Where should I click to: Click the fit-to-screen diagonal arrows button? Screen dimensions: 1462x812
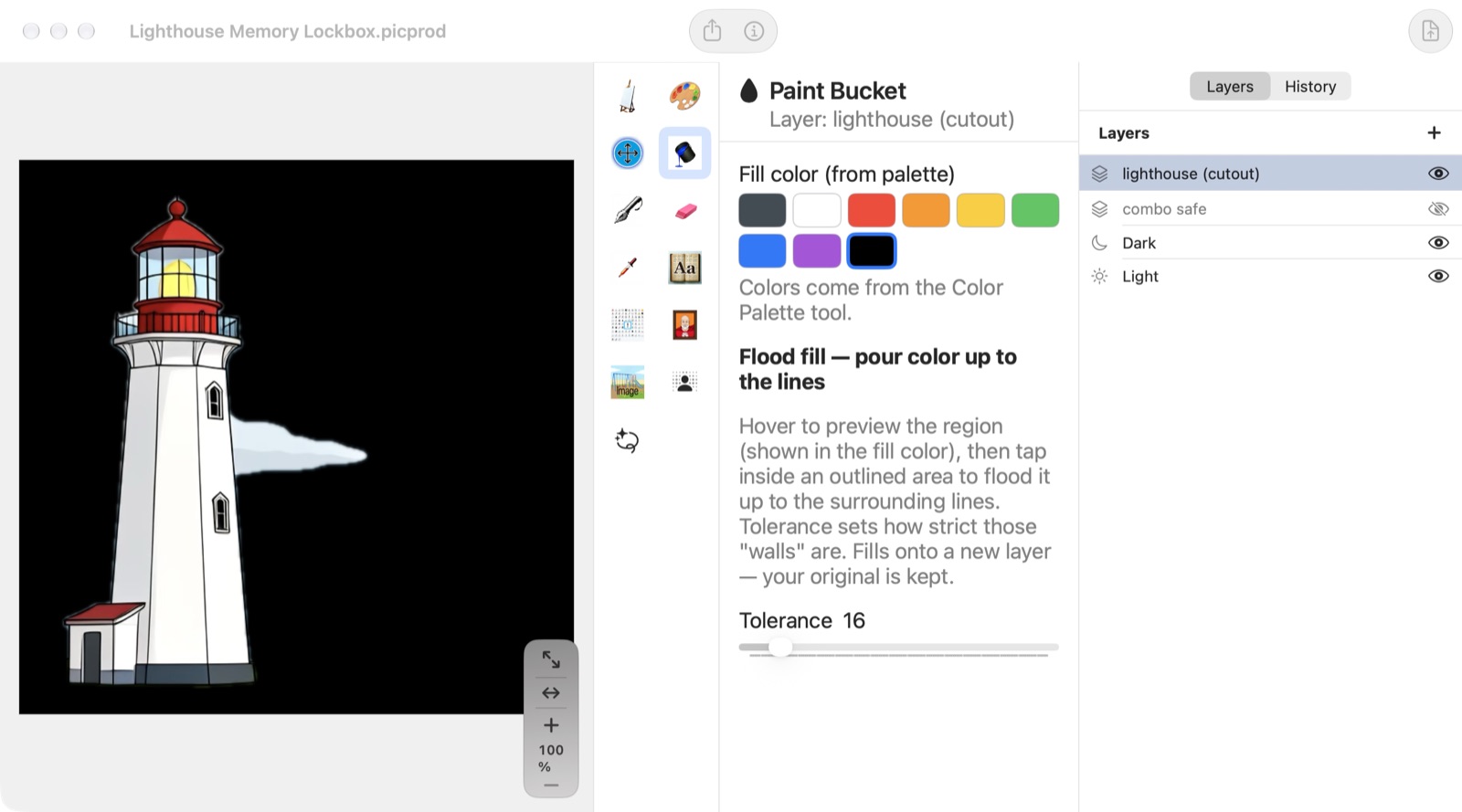pos(551,659)
